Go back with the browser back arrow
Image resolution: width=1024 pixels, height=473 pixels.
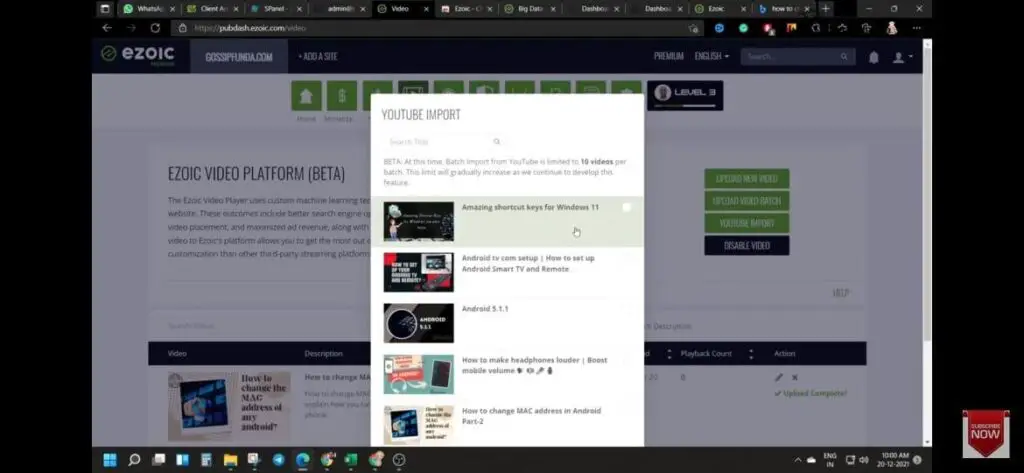[x=107, y=28]
